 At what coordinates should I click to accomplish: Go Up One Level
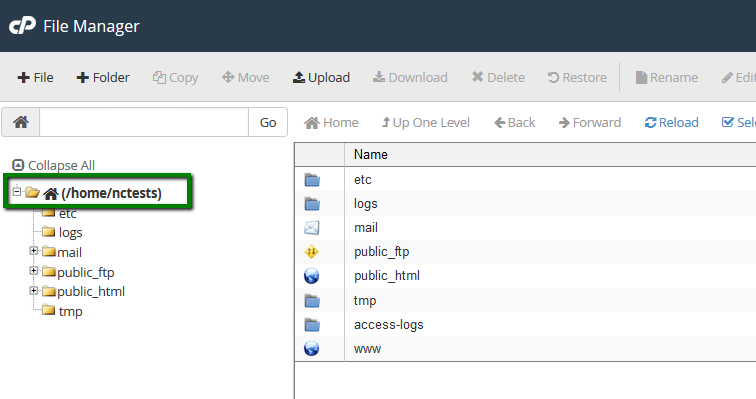pyautogui.click(x=426, y=123)
